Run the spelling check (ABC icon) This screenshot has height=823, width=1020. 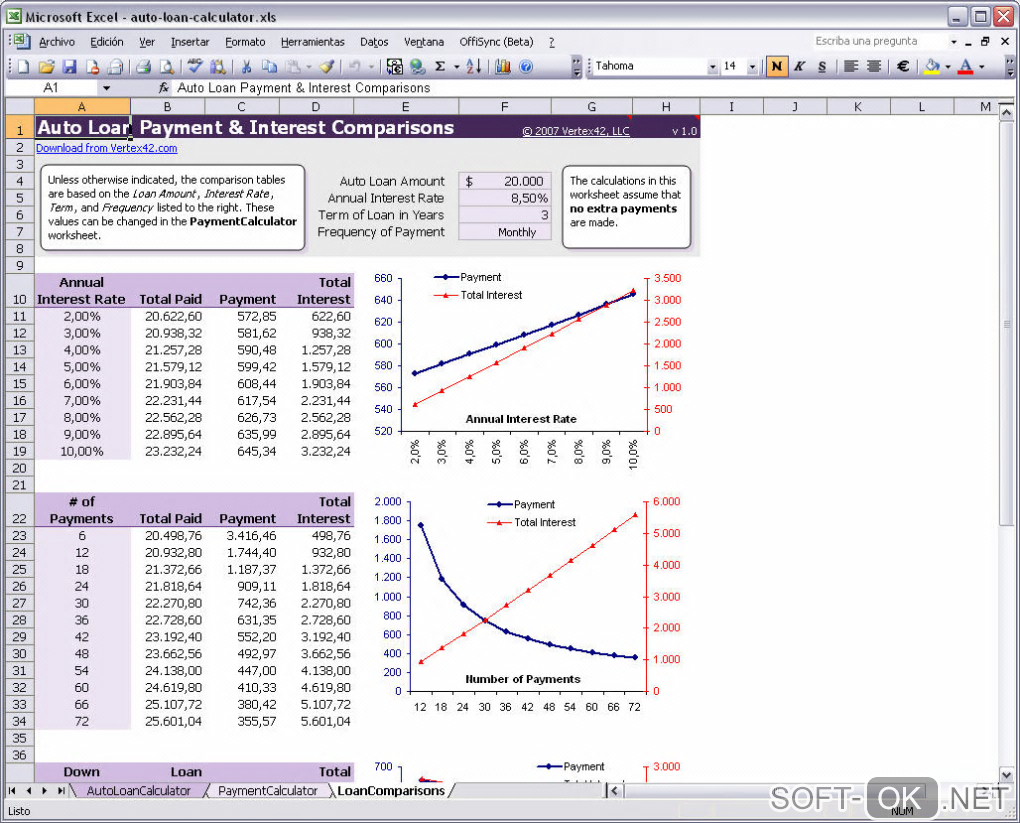pyautogui.click(x=195, y=66)
